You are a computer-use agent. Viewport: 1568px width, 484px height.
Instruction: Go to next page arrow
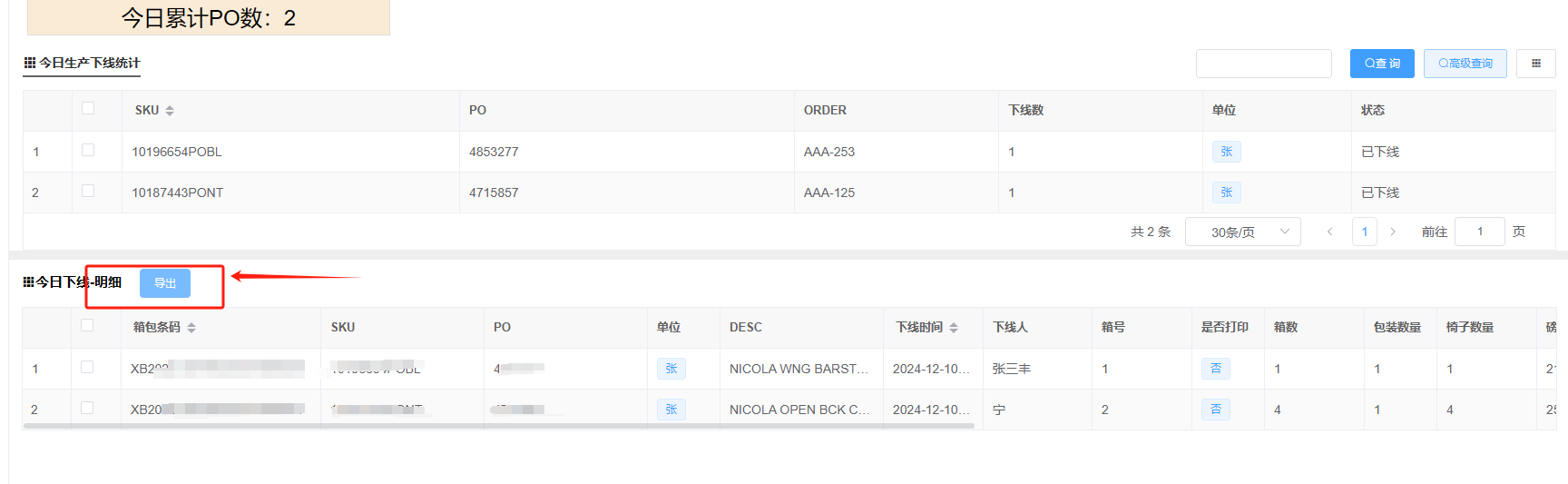1393,232
